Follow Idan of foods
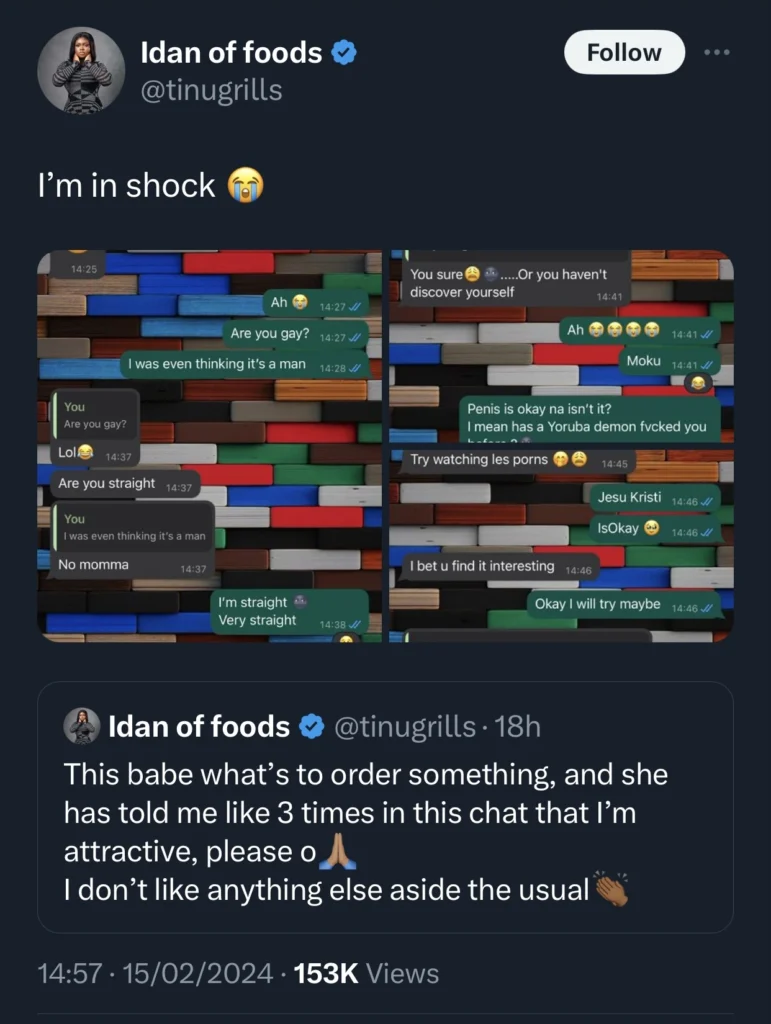This screenshot has height=1024, width=771. [x=624, y=53]
